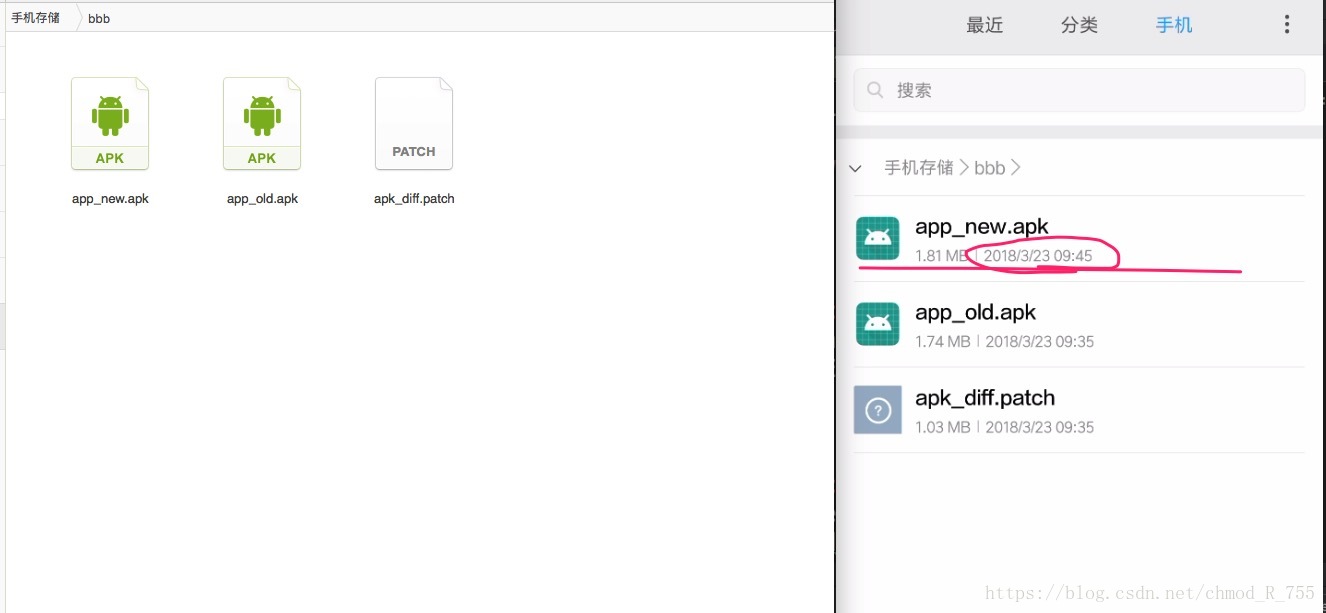Select the app_old.apk Android file icon in the bbb folder window
This screenshot has height=613, width=1326.
262,124
